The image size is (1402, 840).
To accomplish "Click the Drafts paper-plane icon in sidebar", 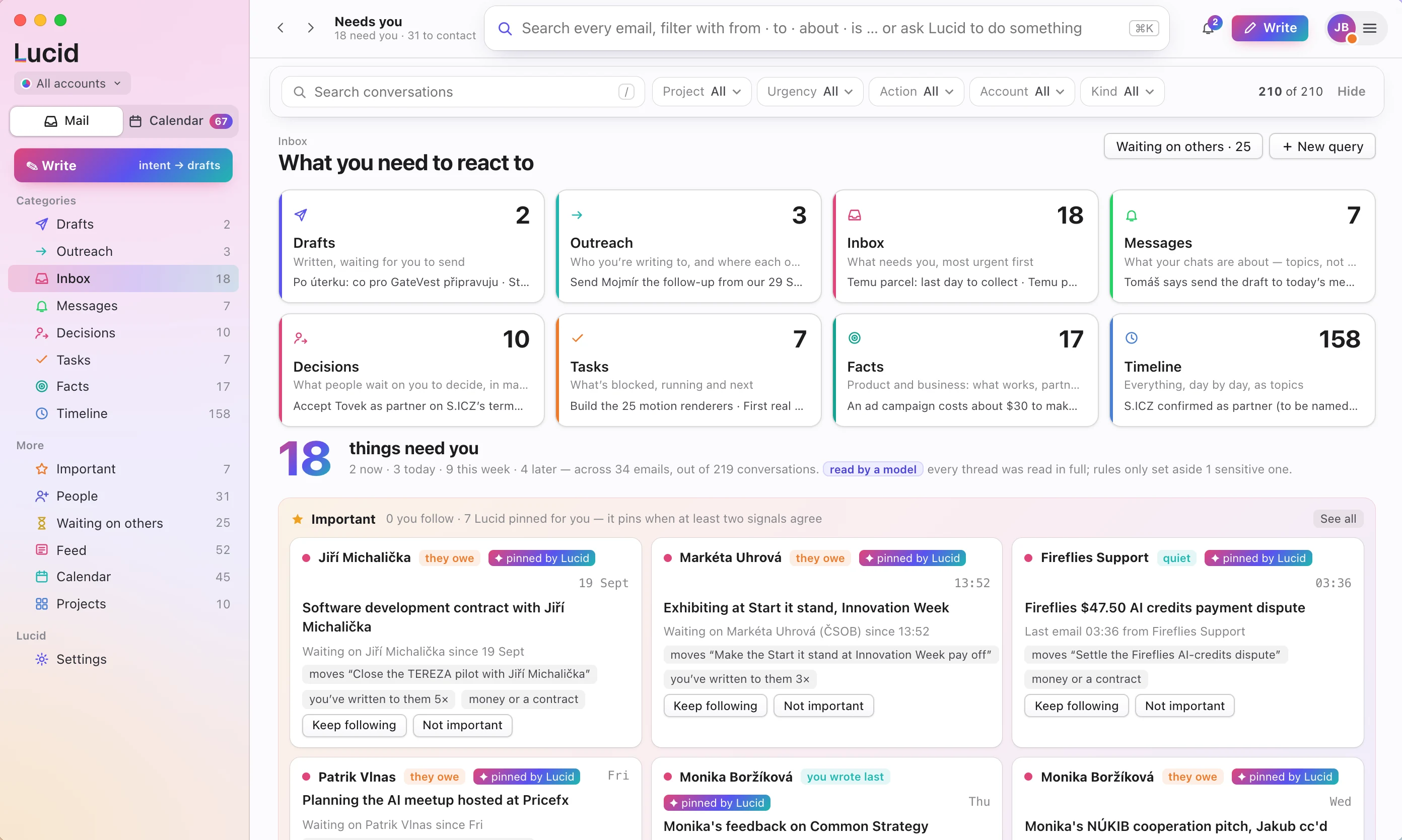I will (41, 224).
